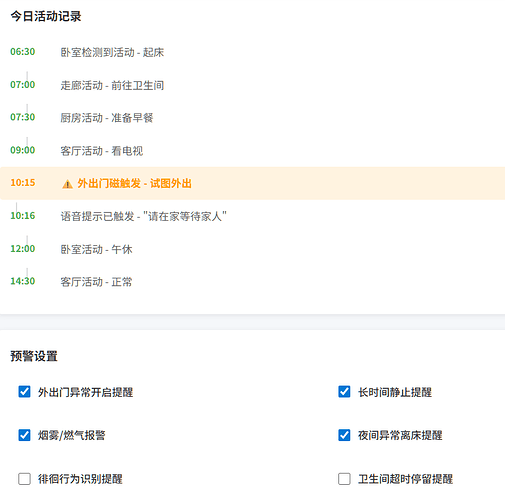Uncheck 夜间异常离床提醒 option

tap(344, 435)
